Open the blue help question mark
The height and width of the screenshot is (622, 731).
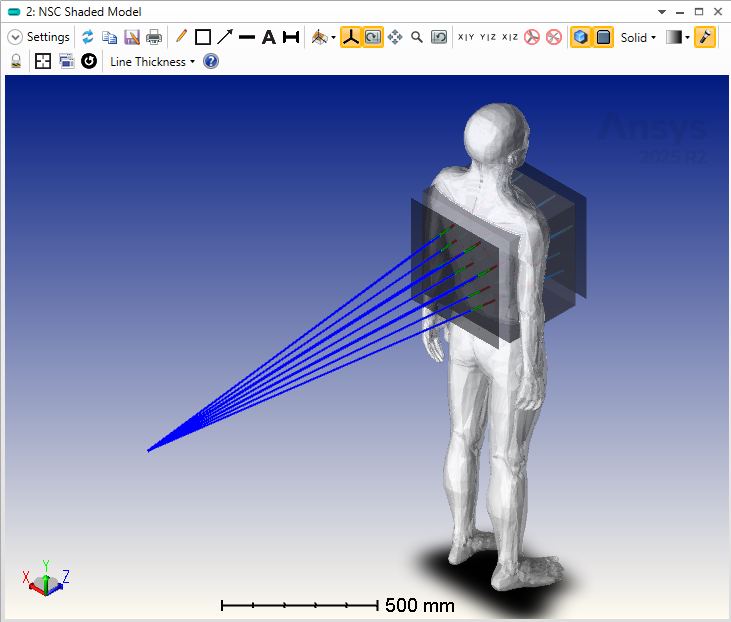[x=211, y=61]
